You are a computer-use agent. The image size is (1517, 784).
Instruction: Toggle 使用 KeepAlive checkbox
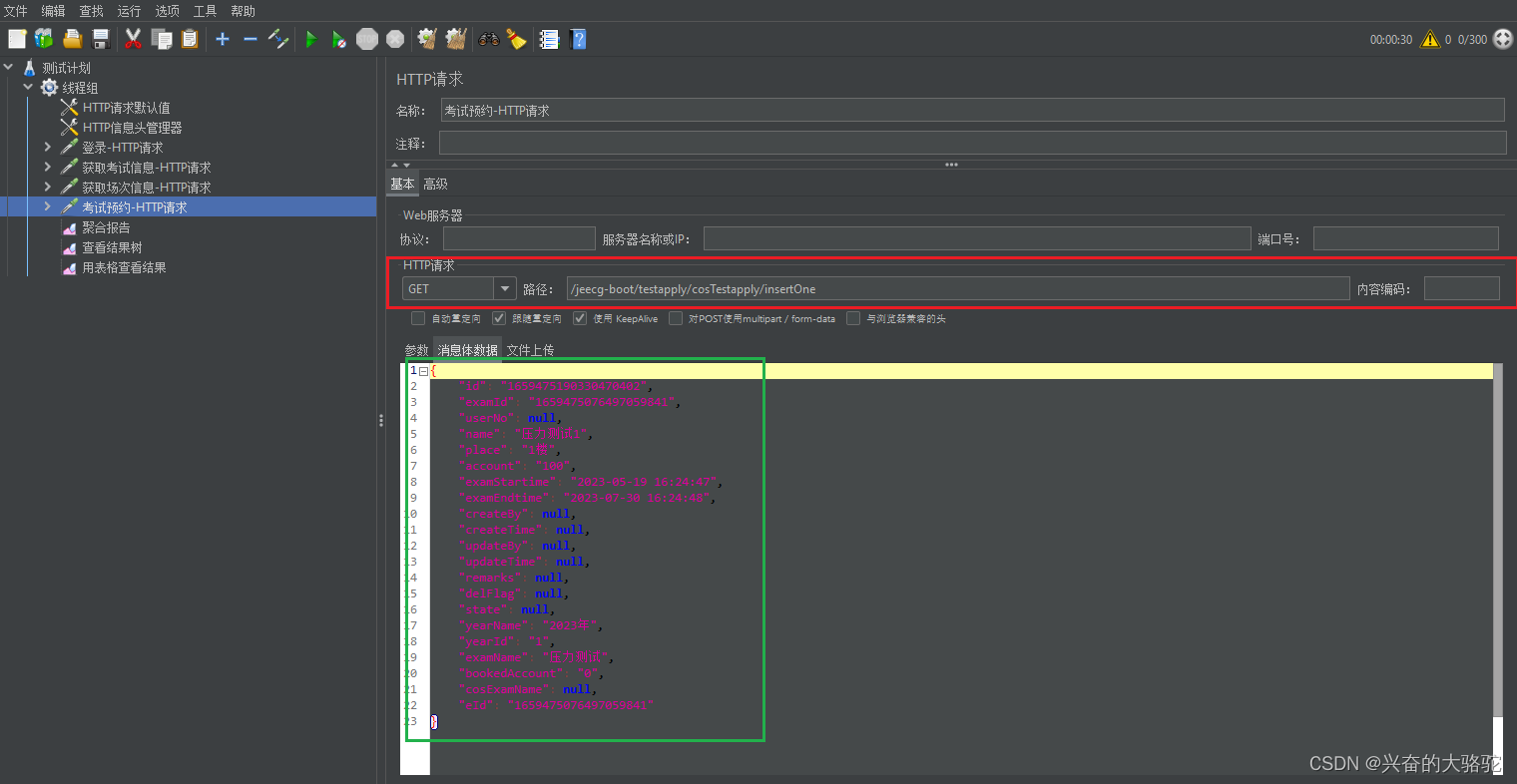(580, 318)
